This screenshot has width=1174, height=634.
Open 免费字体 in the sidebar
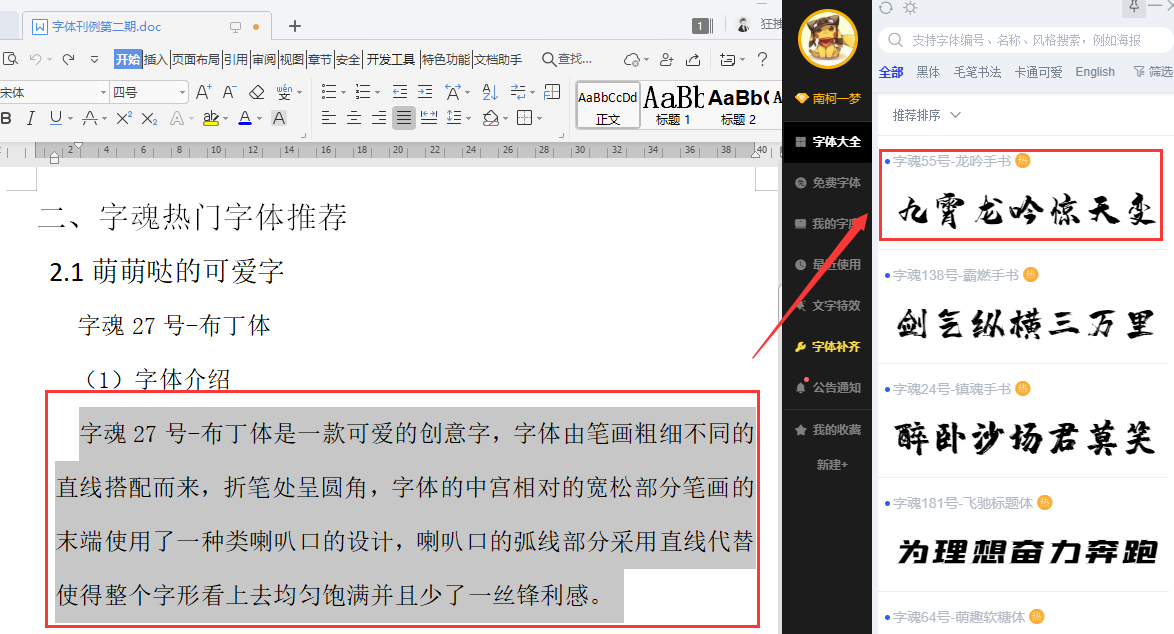(x=827, y=183)
